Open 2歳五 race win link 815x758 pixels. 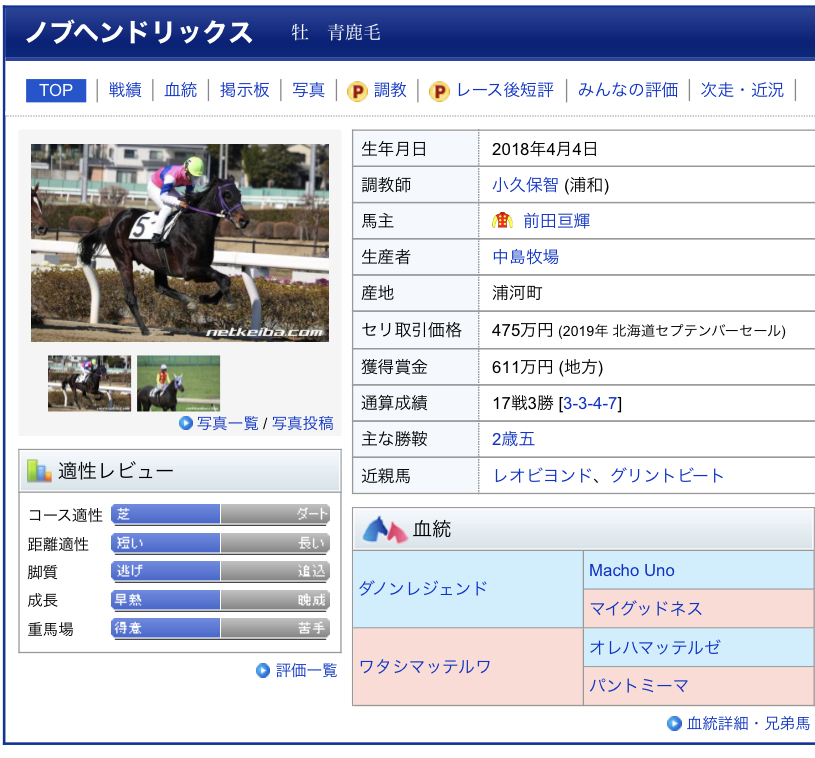click(513, 439)
